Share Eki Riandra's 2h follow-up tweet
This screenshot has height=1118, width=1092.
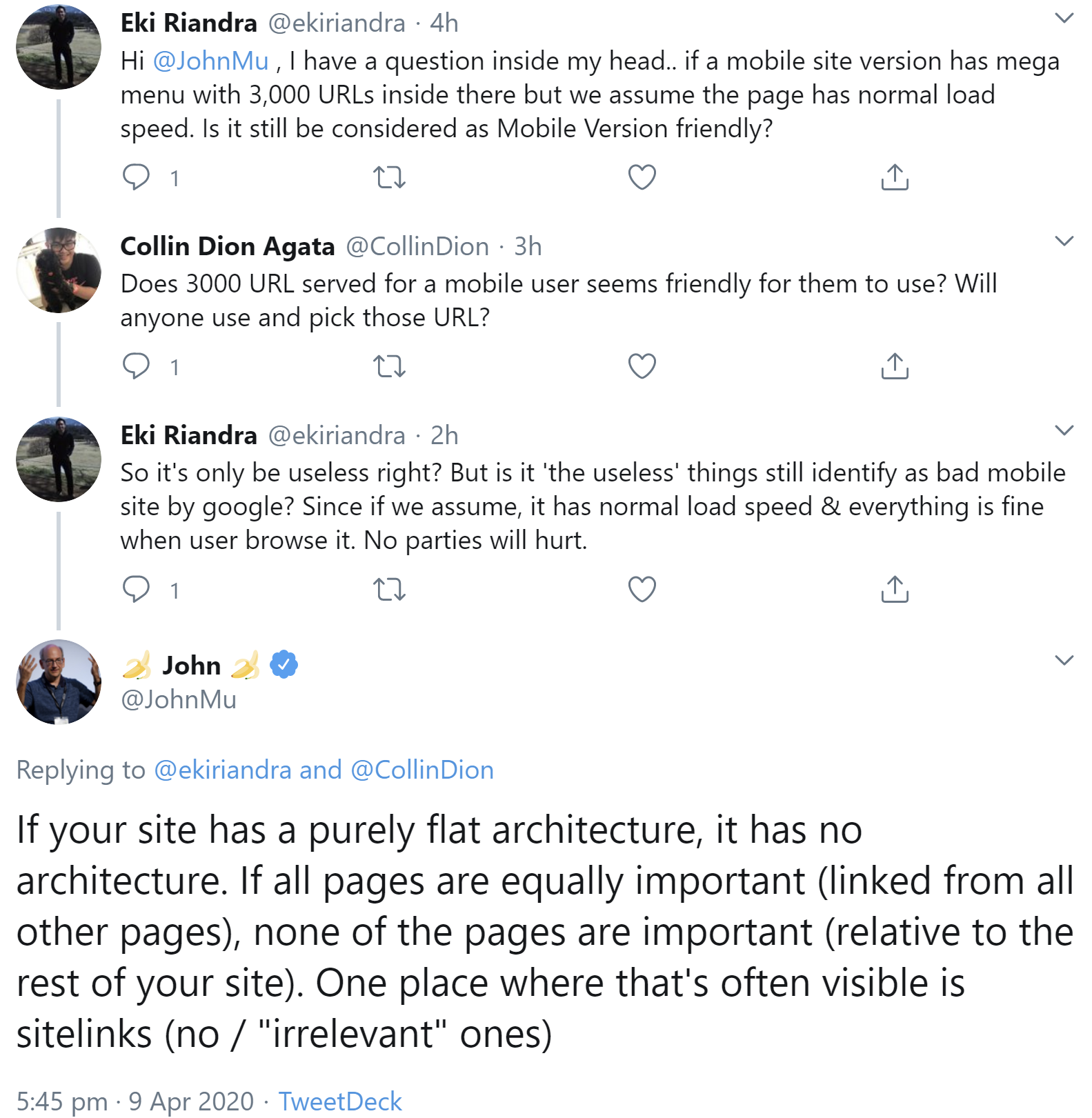pos(895,589)
